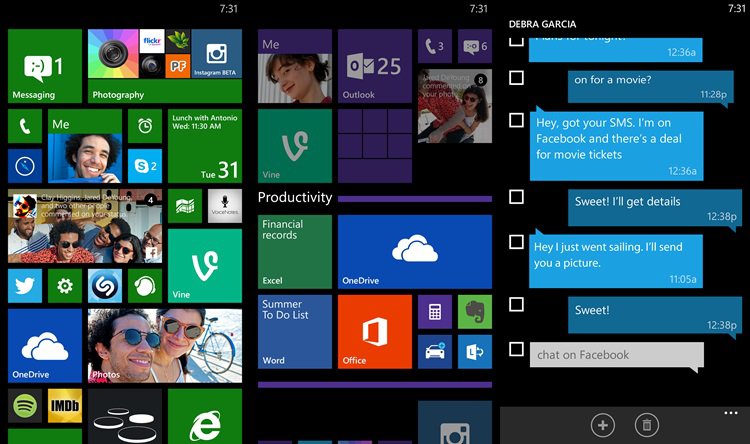Open the green Me tile with photo
This screenshot has width=750, height=444.
(85, 146)
